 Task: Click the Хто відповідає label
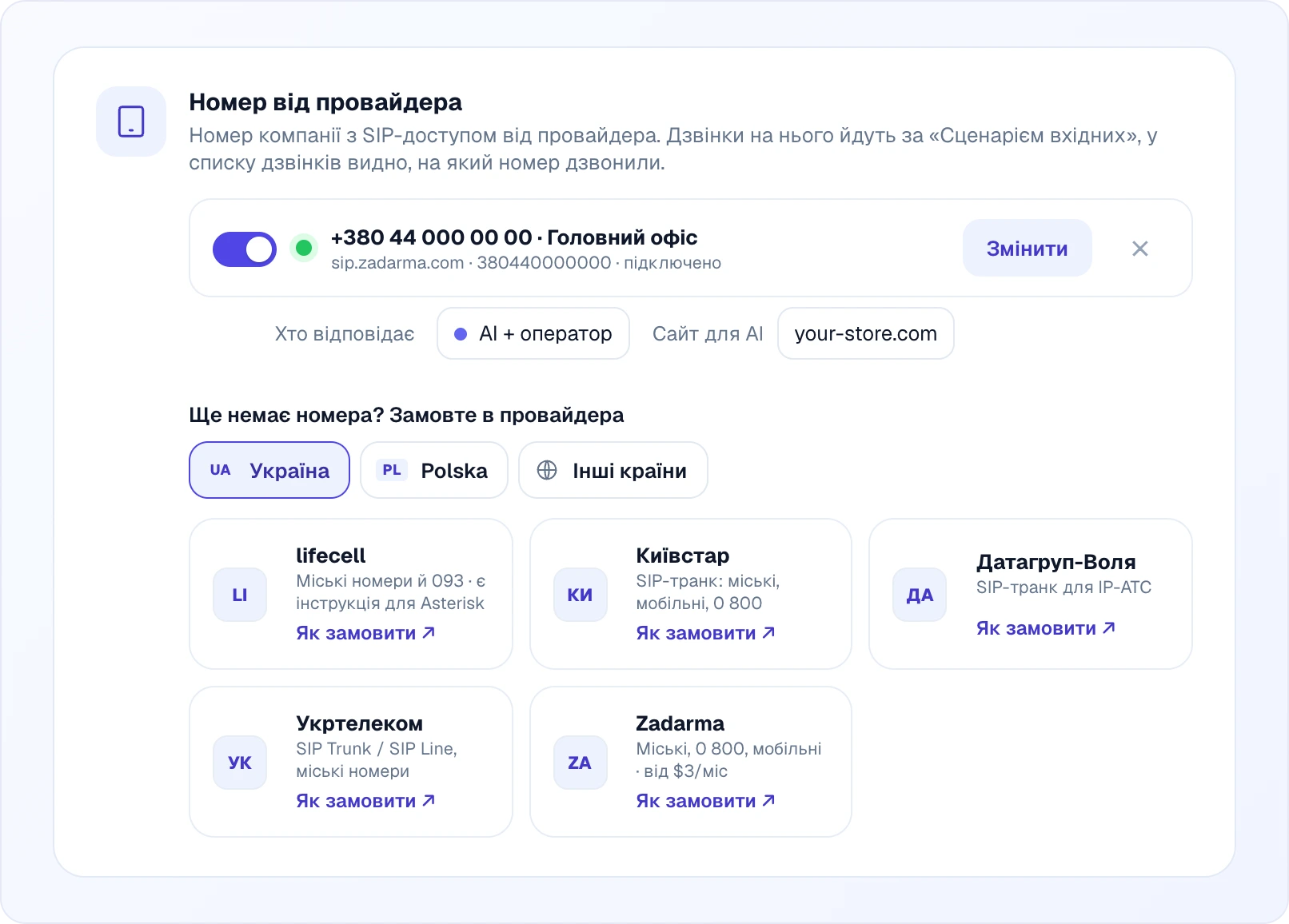pos(345,333)
